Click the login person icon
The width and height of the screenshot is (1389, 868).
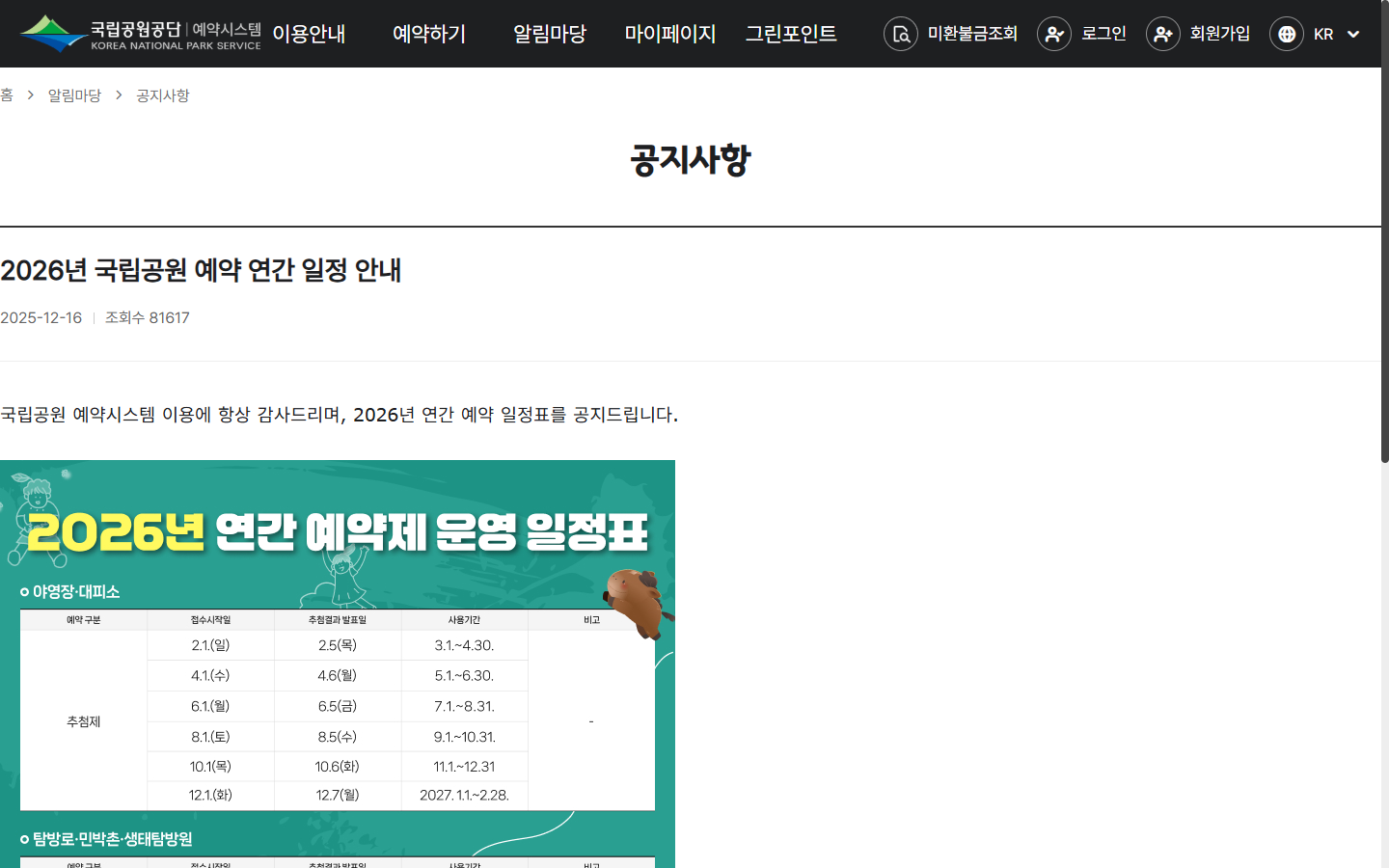[x=1054, y=34]
